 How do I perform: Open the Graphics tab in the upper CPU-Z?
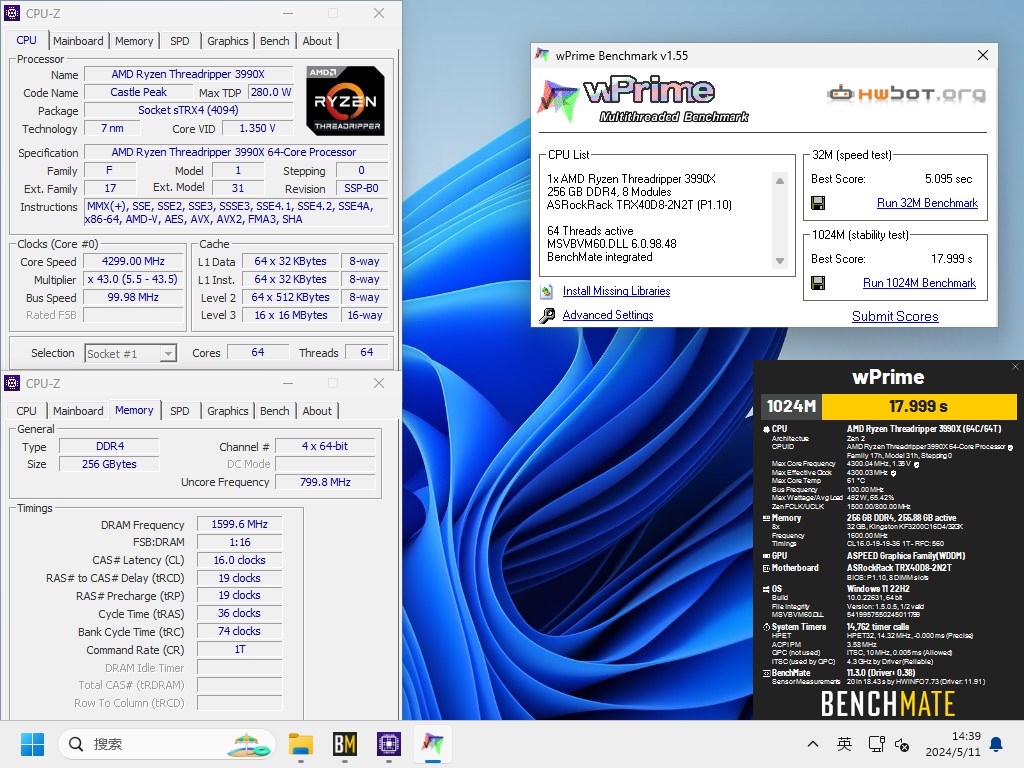227,41
